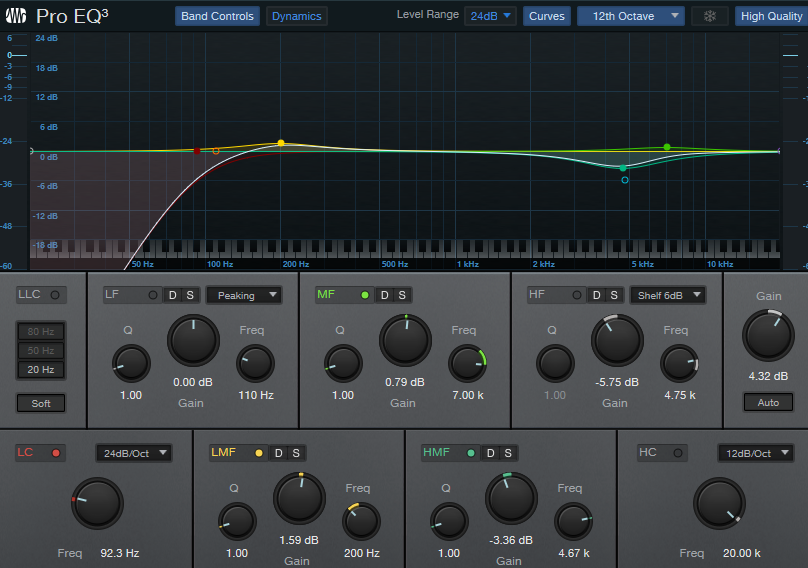Click the yellow LMF node on graph
This screenshot has width=808, height=568.
[281, 143]
